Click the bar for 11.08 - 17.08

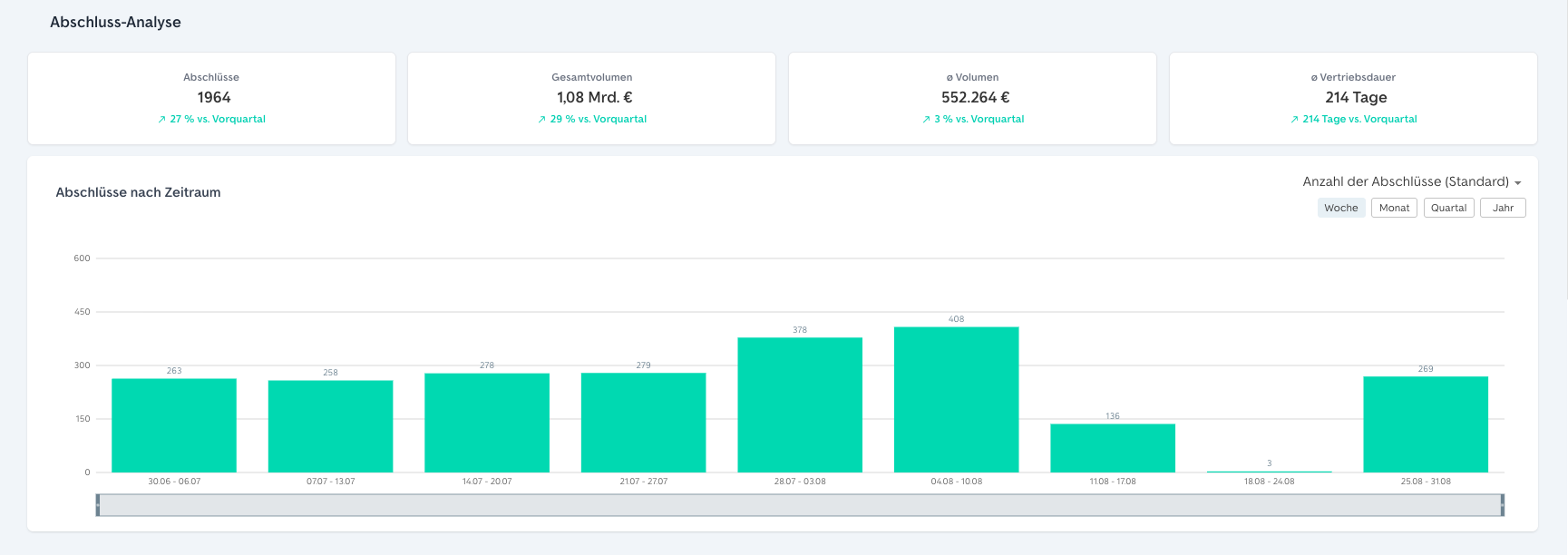click(x=1113, y=448)
